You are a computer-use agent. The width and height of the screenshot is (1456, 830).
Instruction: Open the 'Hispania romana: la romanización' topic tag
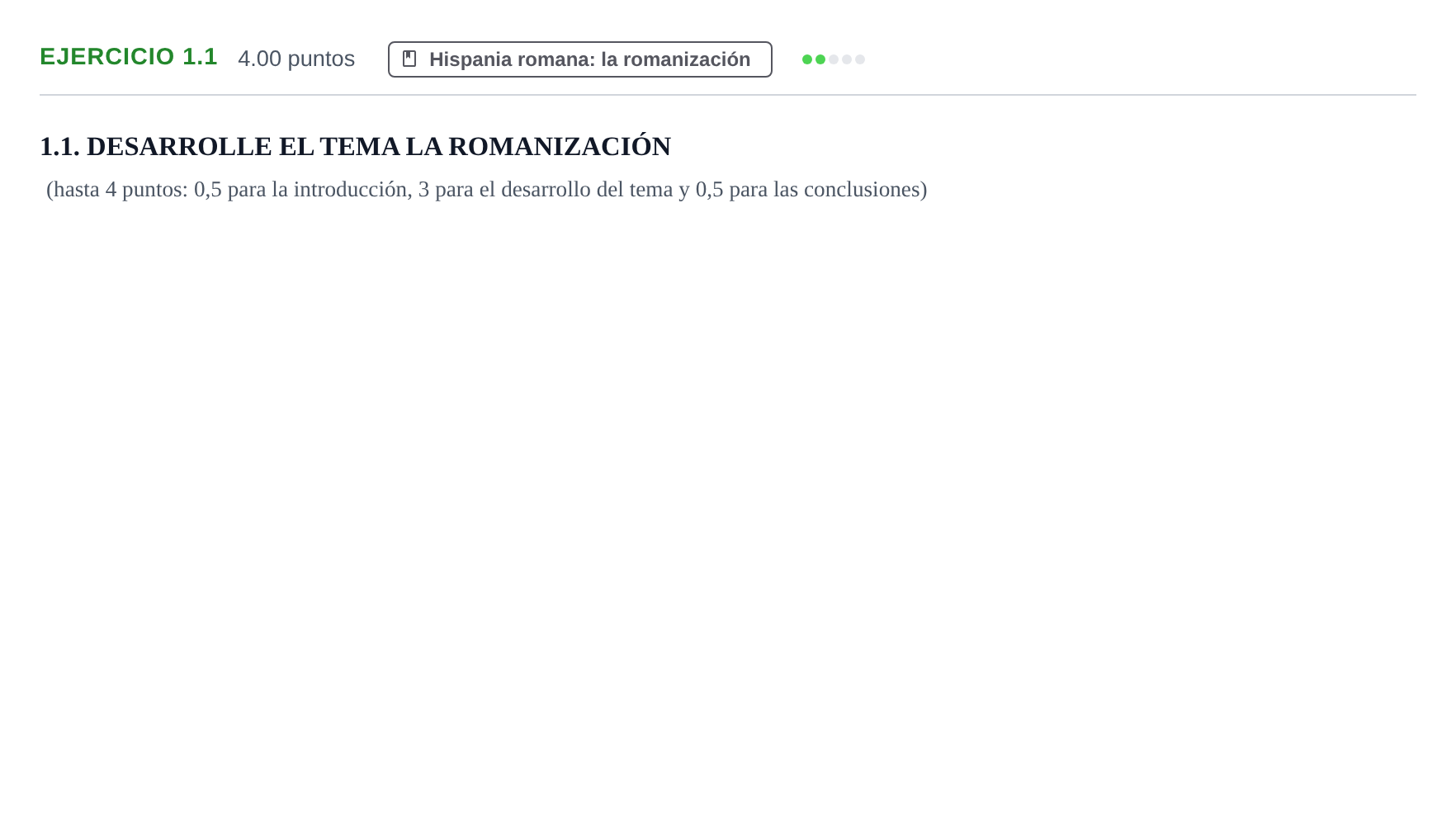point(580,59)
